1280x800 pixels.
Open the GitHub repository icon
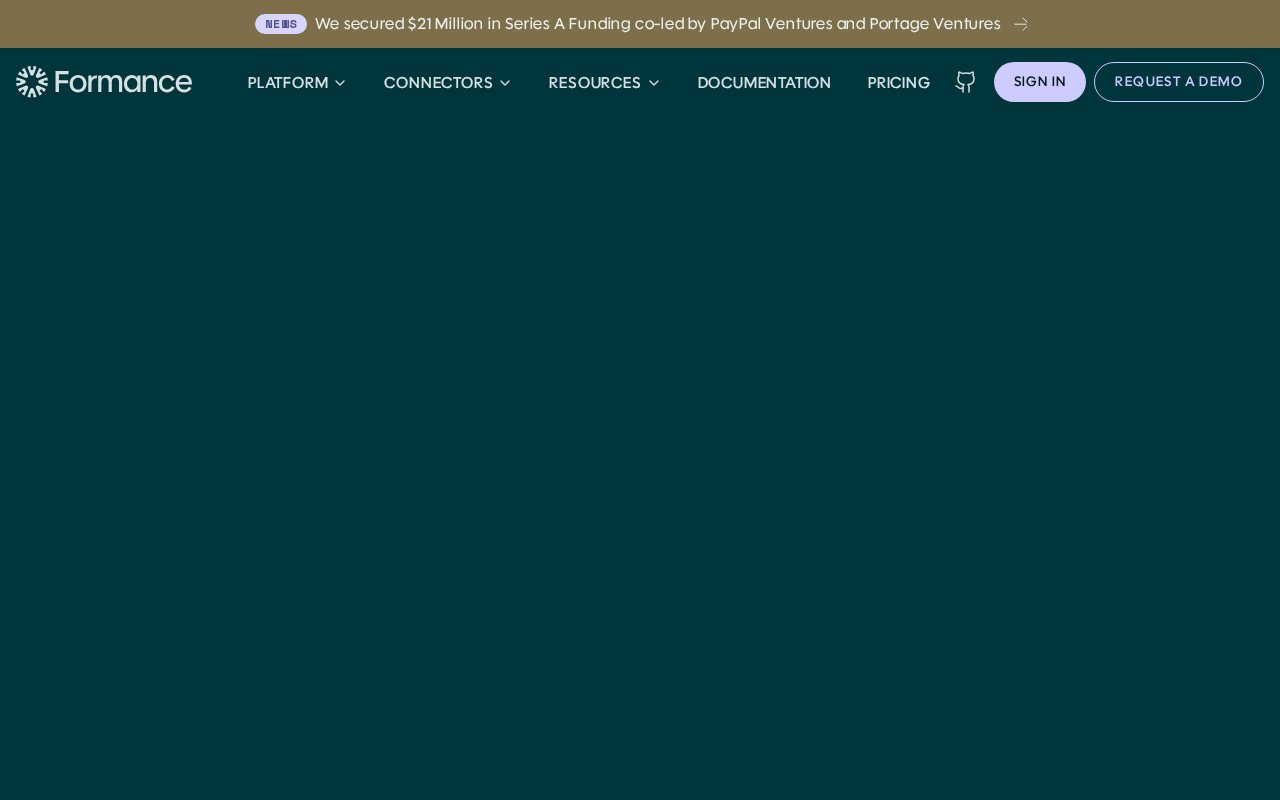(965, 82)
